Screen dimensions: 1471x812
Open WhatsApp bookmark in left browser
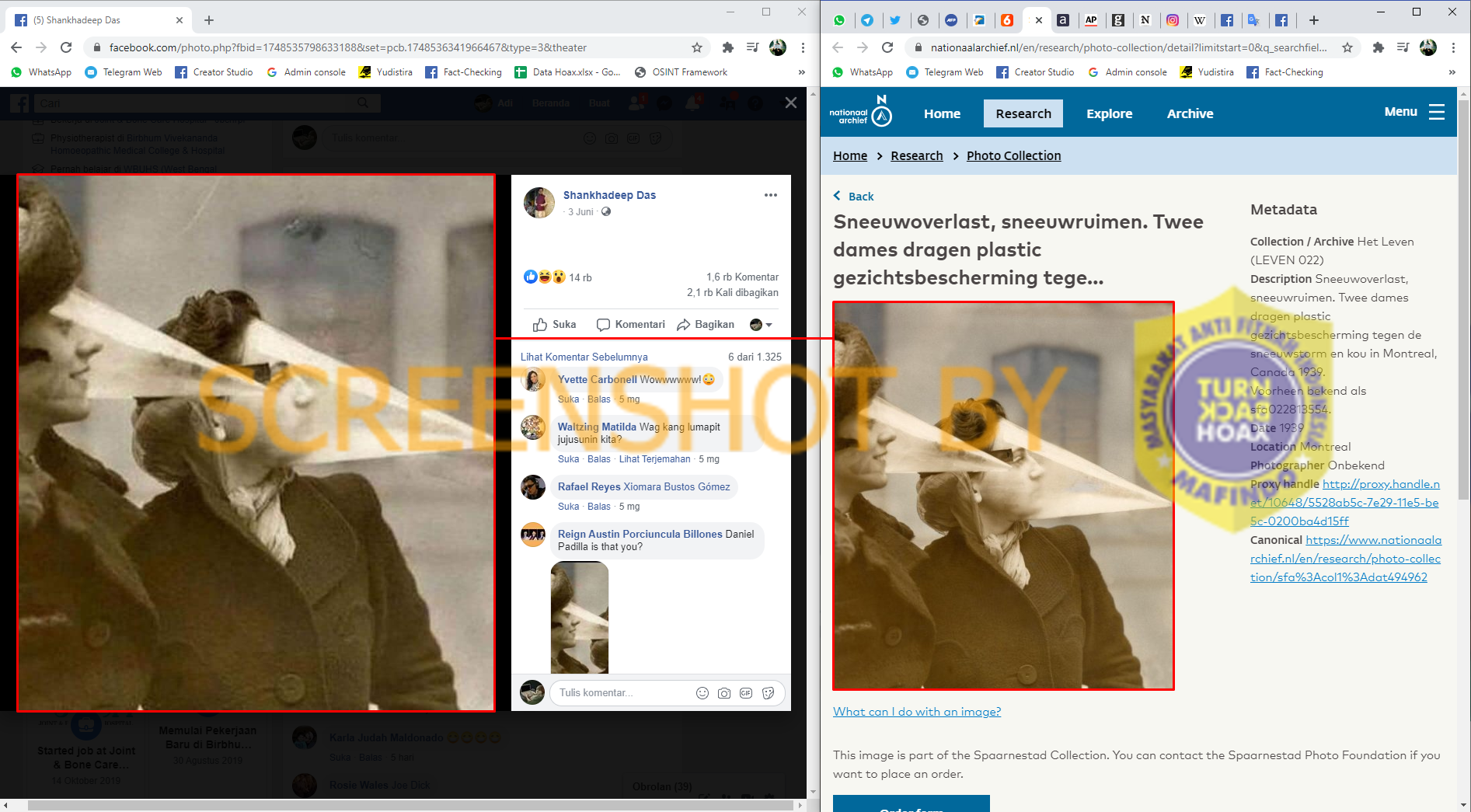click(x=41, y=72)
